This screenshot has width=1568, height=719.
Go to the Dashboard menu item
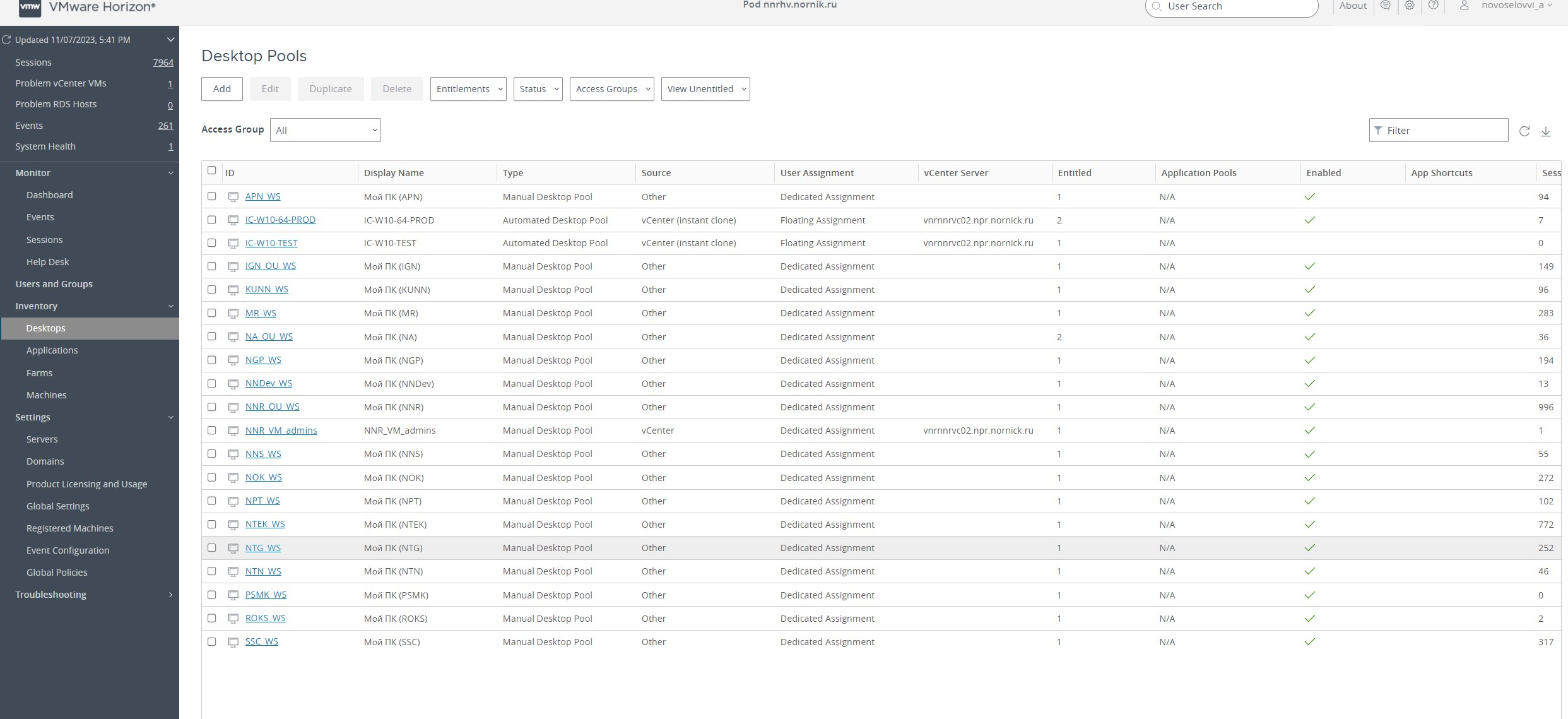point(49,195)
